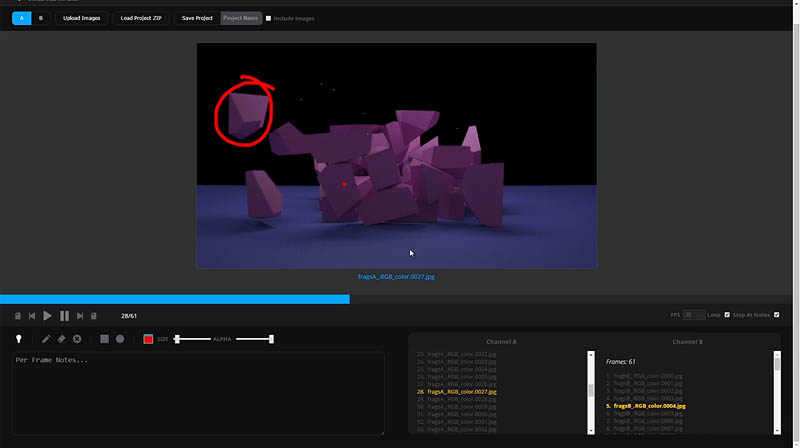The height and width of the screenshot is (448, 800).
Task: Click the play button
Action: 47,316
